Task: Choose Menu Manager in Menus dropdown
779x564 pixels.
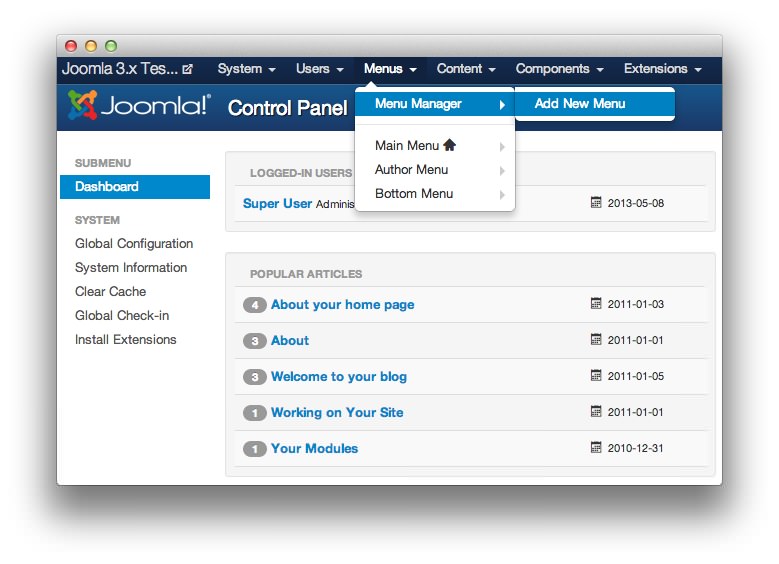Action: tap(418, 103)
